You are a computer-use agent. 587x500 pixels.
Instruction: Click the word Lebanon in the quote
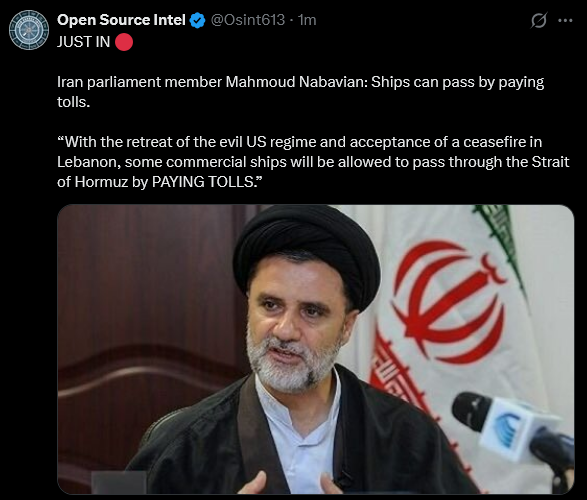coord(89,162)
